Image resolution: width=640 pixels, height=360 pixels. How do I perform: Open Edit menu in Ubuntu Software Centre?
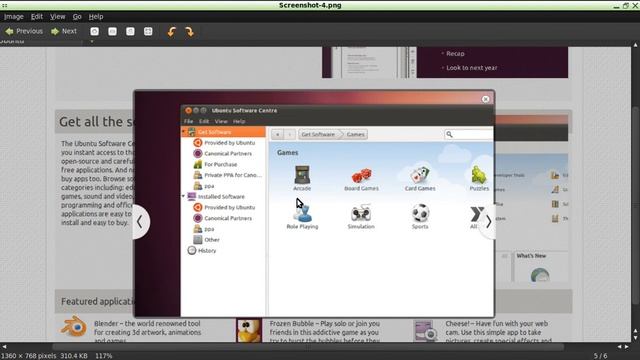204,121
